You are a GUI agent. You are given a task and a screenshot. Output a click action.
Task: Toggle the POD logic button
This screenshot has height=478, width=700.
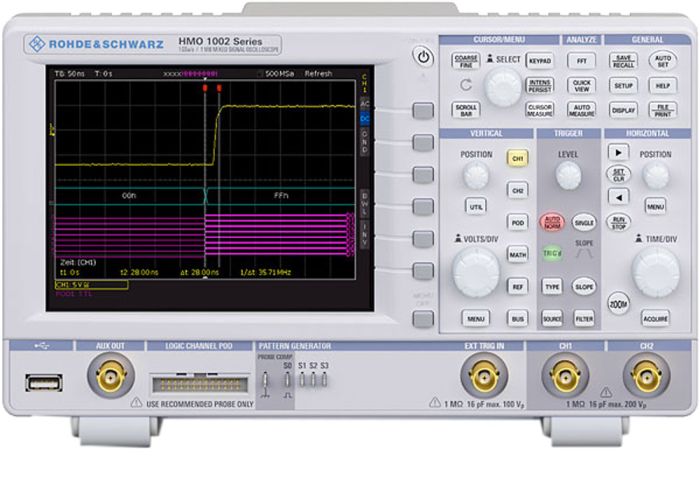[517, 222]
